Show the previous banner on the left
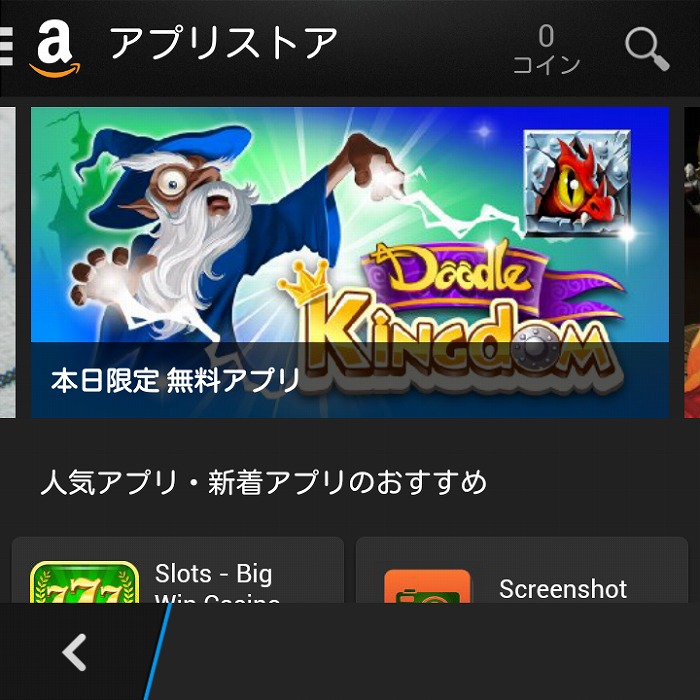This screenshot has width=700, height=700. point(8,262)
